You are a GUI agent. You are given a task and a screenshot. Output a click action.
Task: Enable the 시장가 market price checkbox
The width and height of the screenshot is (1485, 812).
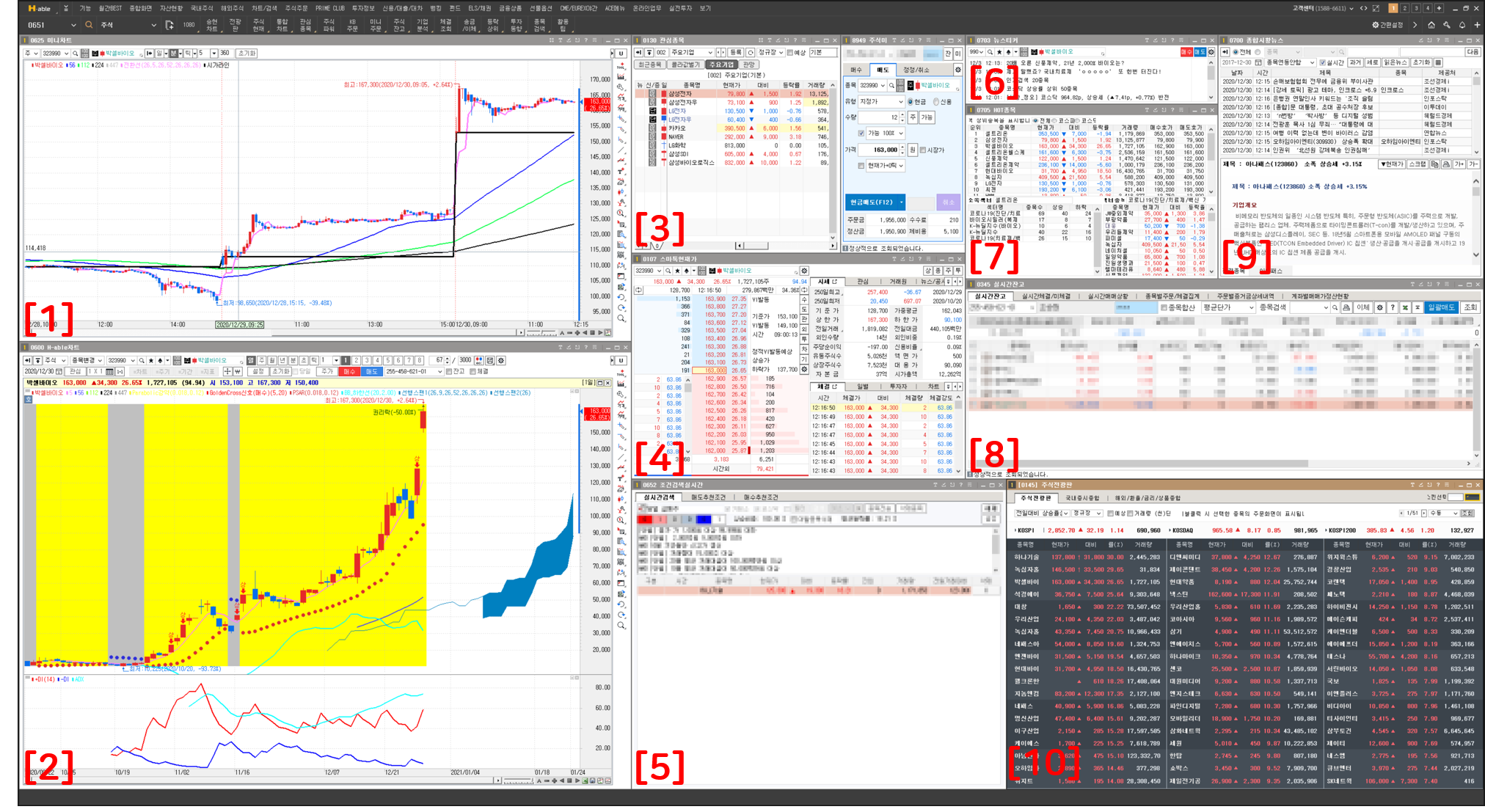tap(923, 150)
